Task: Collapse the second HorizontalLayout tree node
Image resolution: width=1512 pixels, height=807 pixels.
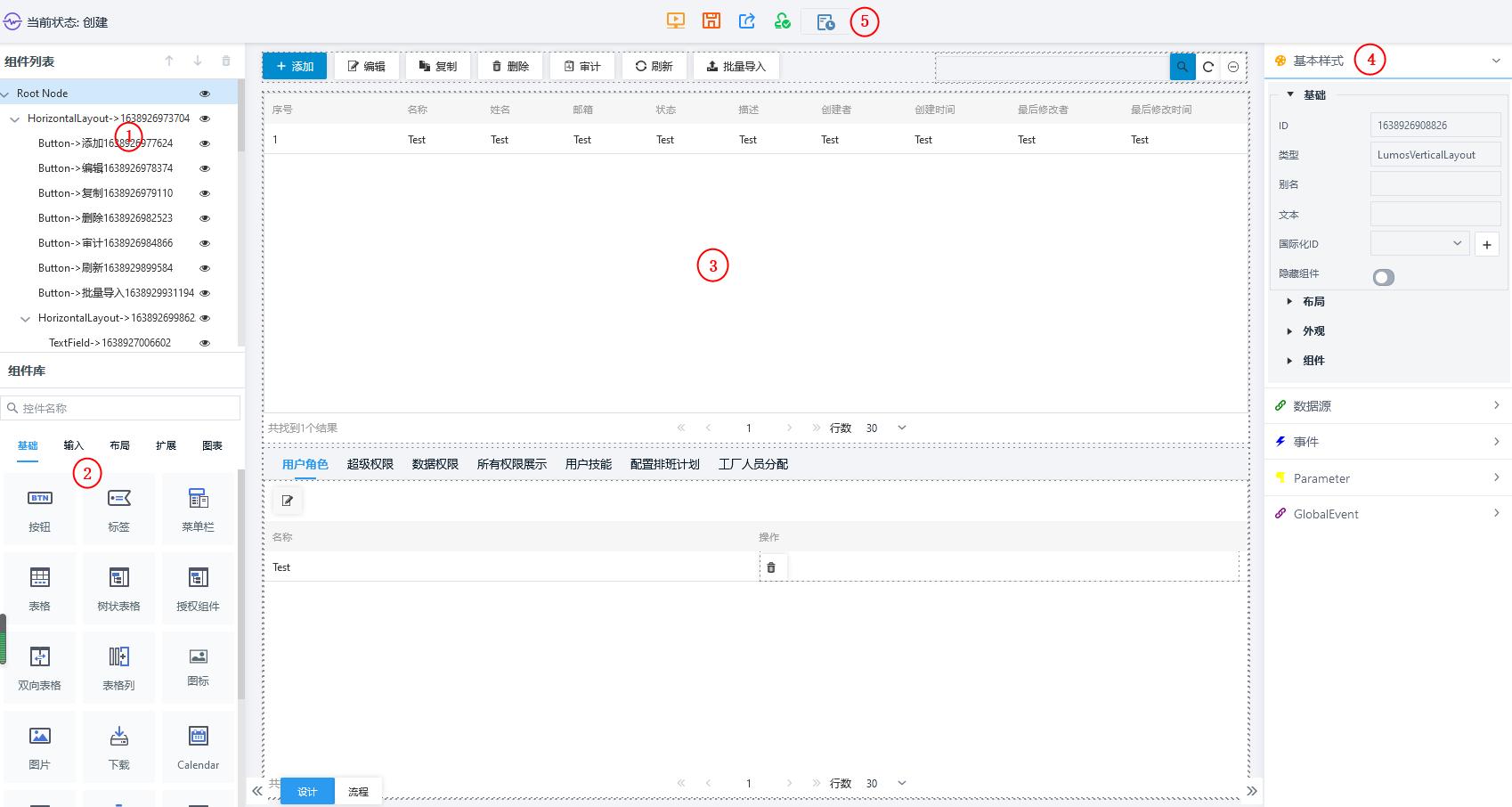Action: (x=25, y=318)
